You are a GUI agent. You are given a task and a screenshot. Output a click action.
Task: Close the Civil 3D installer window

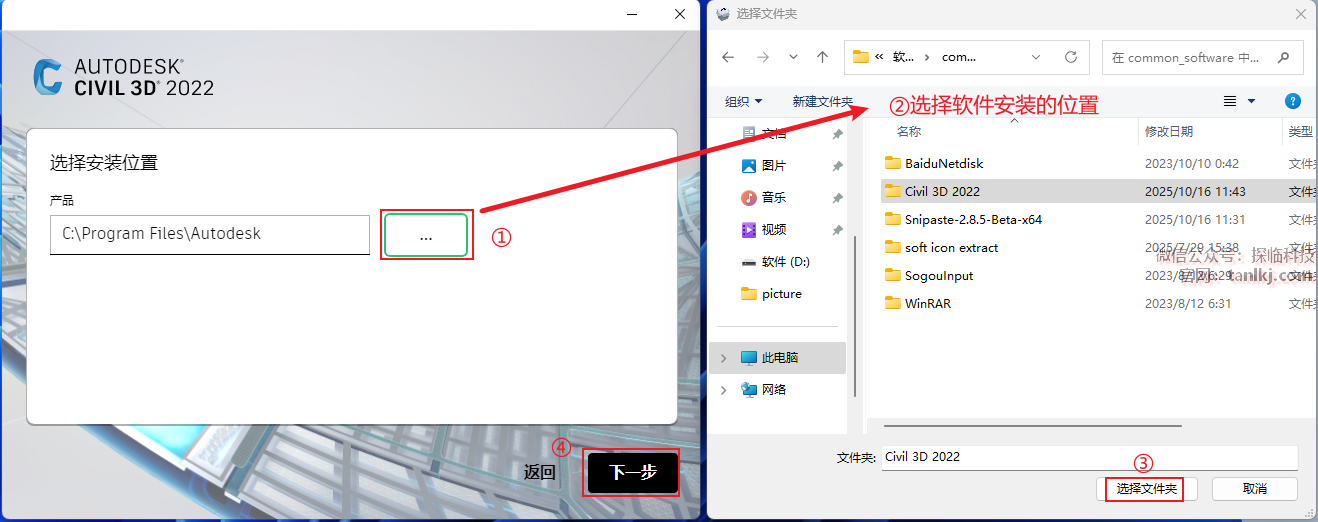(x=680, y=14)
